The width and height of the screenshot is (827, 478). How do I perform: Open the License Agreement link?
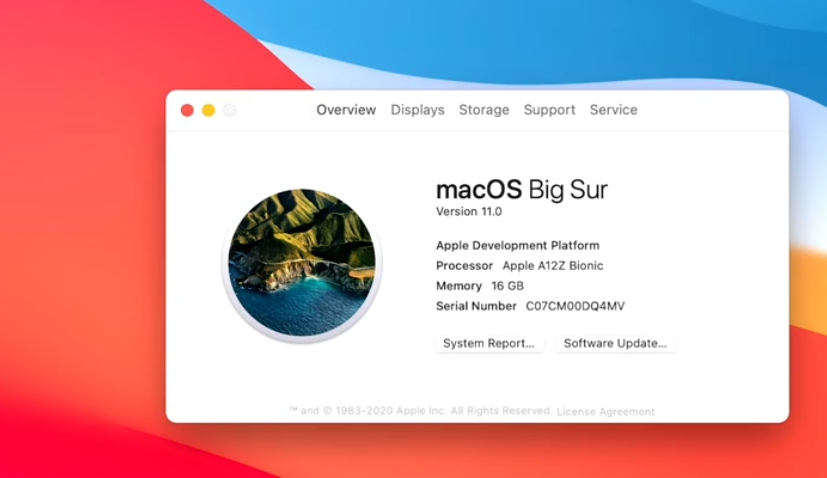[605, 412]
